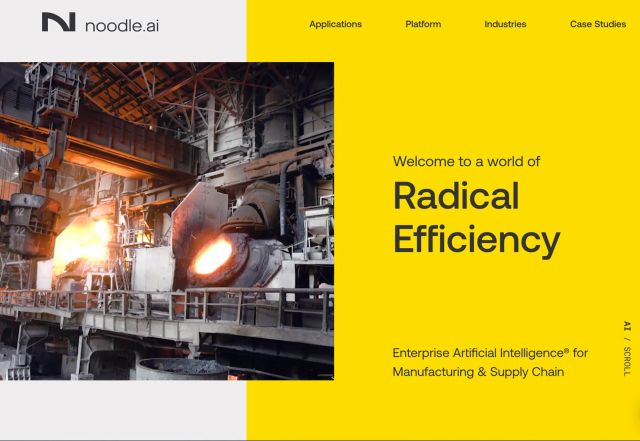Click the noodle.ai wordmark text
640x441 pixels.
(x=121, y=24)
